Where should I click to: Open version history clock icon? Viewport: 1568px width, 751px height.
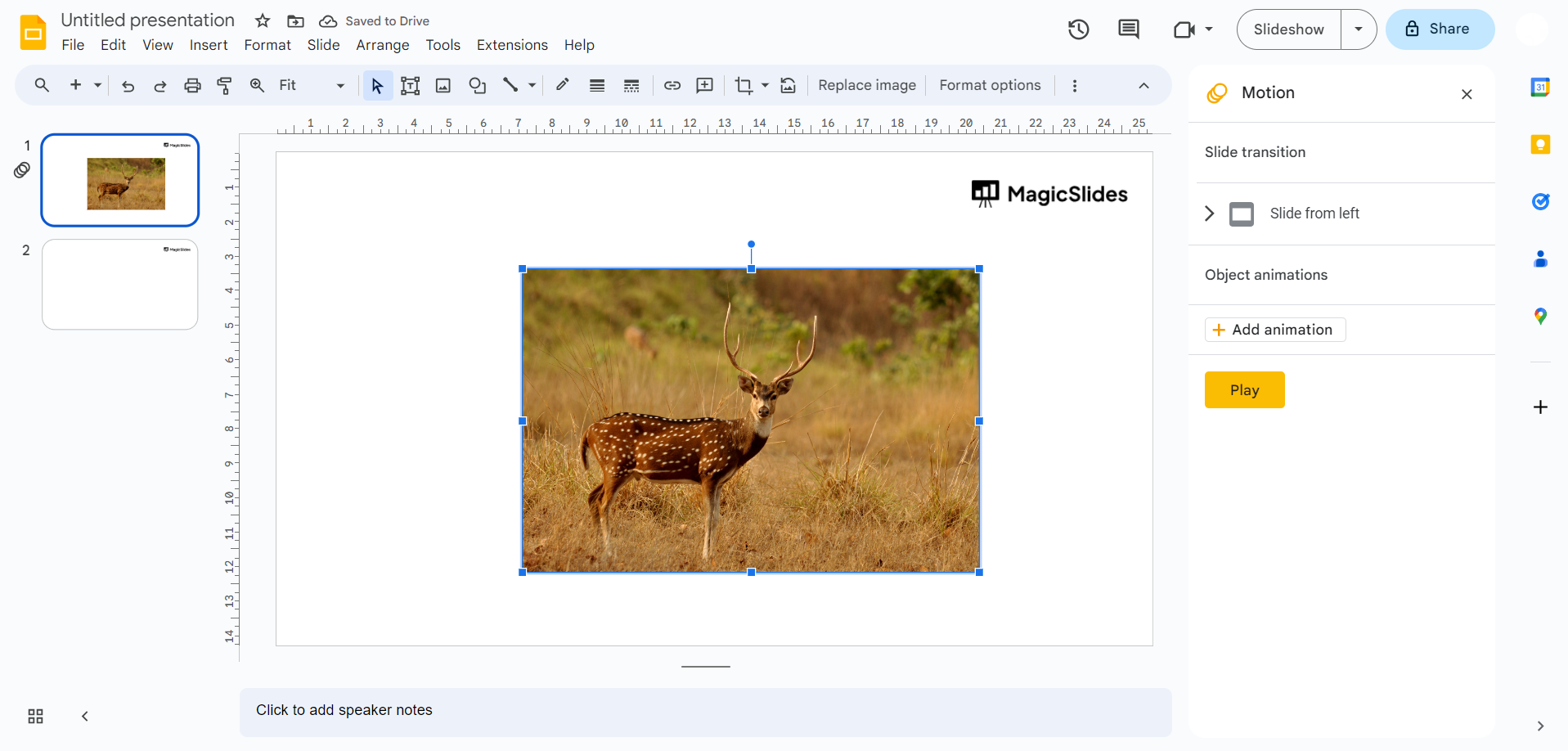click(1078, 29)
